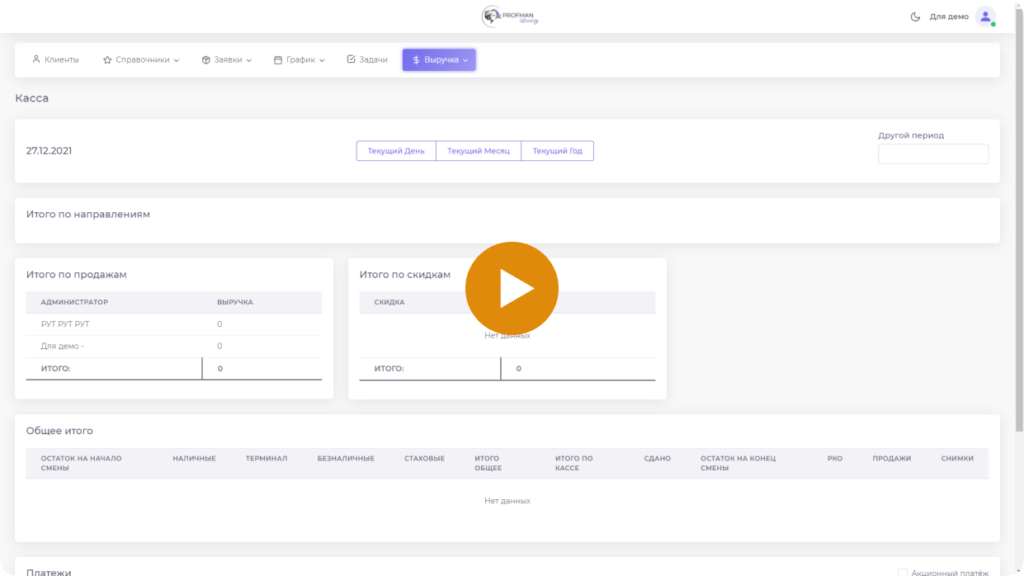Viewport: 1024px width, 576px height.
Task: Click the orange play button overlay
Action: [511, 288]
